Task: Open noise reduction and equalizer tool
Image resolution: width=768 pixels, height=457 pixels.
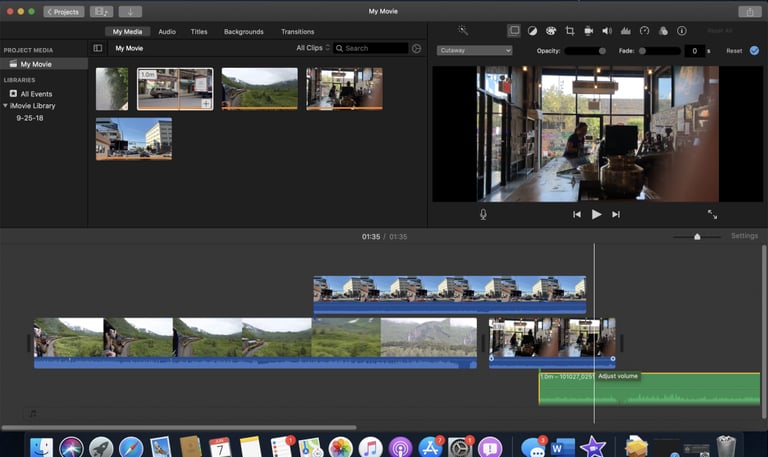Action: [625, 31]
